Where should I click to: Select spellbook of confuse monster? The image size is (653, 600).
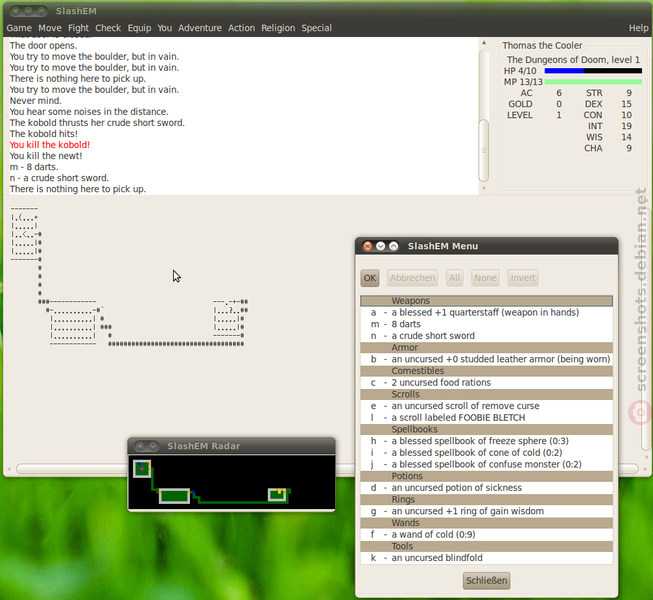(x=486, y=464)
